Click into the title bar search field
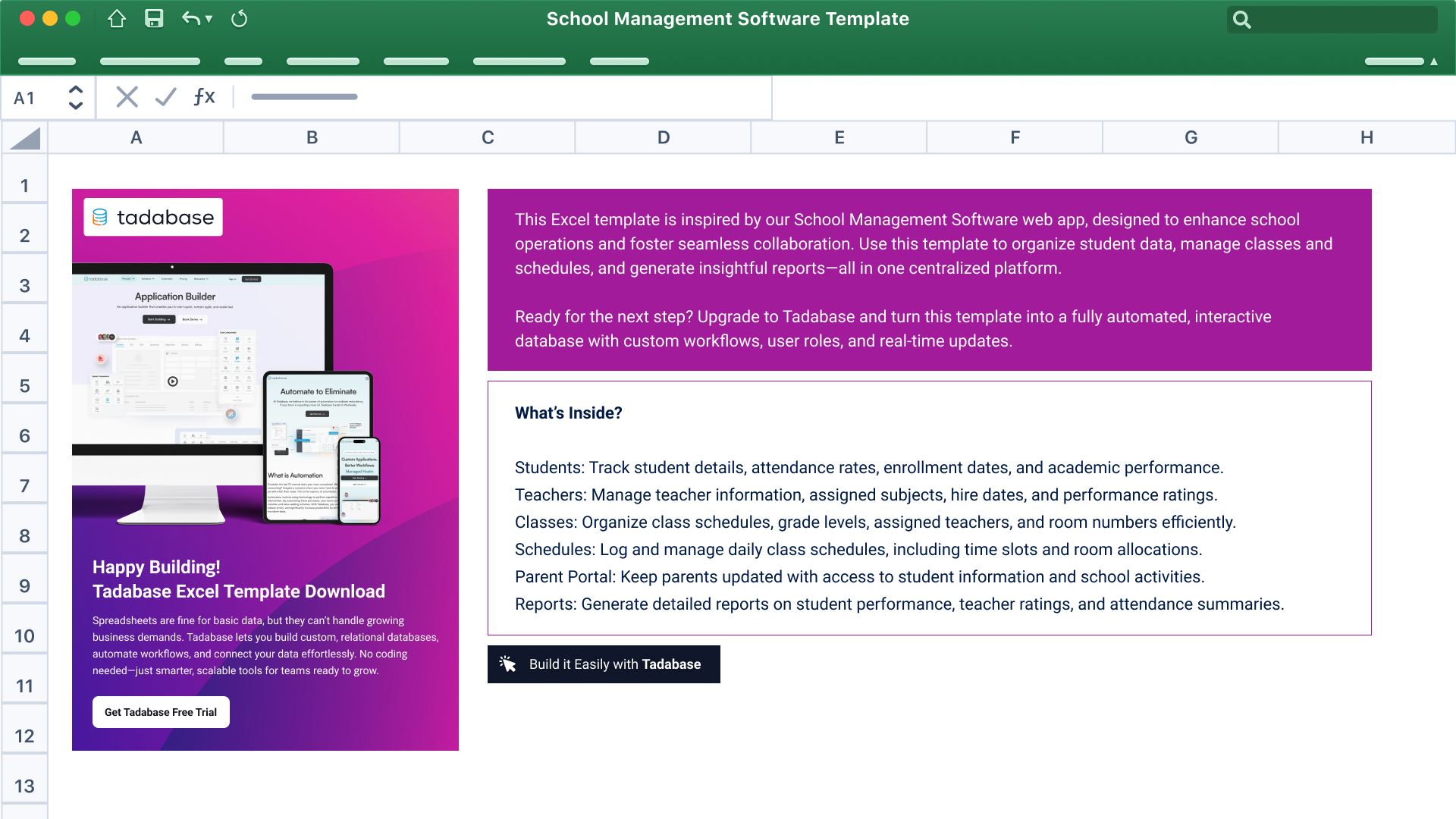Viewport: 1456px width, 819px height. point(1332,20)
